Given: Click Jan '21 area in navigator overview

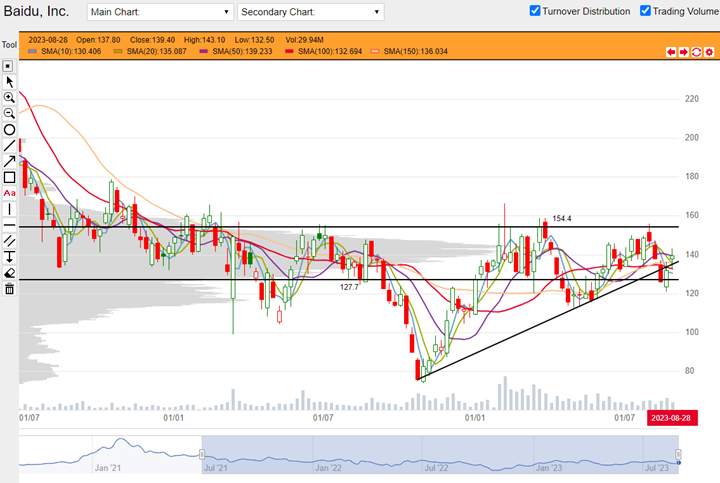Looking at the screenshot, I should click(x=107, y=468).
